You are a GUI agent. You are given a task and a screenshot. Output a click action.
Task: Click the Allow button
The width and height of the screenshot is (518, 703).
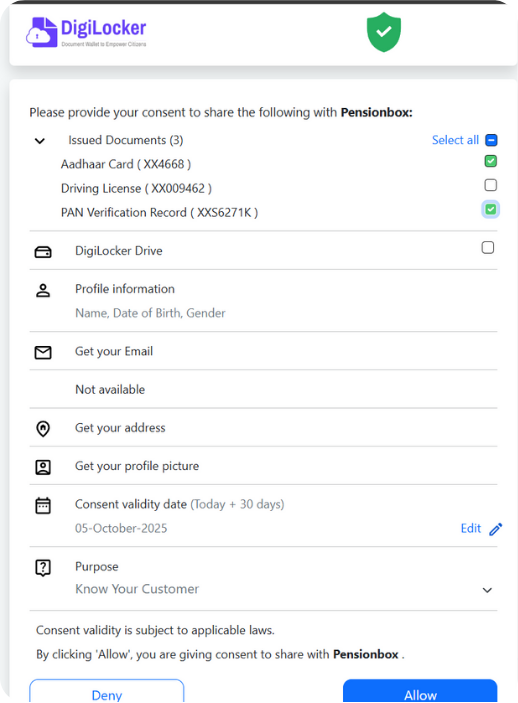point(420,690)
